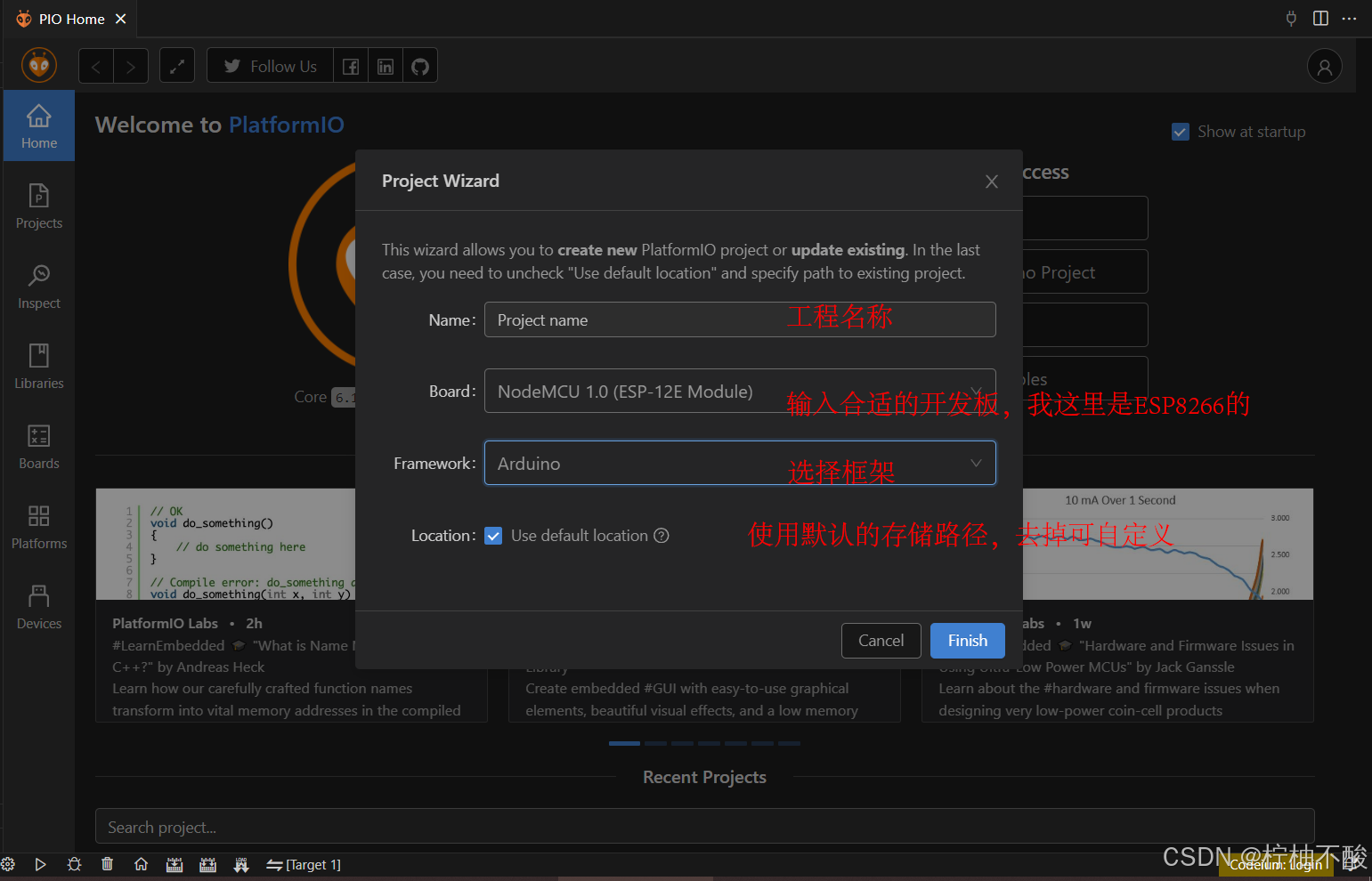Screen dimensions: 1372x881
Task: Click the PlatformIO link in Welcome heading
Action: pyautogui.click(x=287, y=125)
